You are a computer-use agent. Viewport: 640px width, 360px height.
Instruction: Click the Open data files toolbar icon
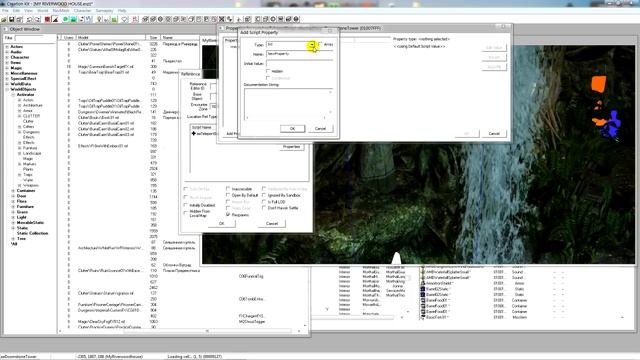(4, 19)
